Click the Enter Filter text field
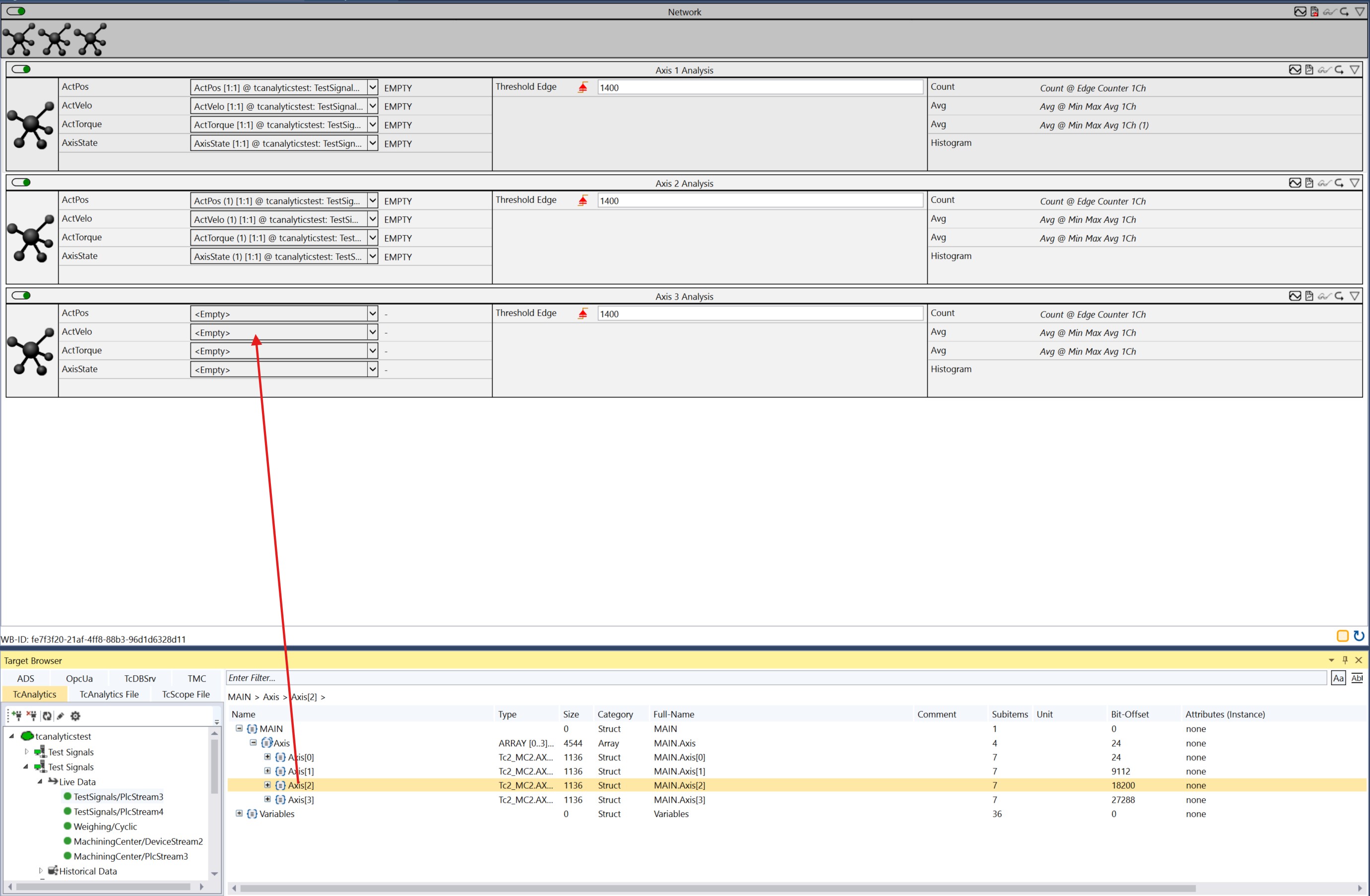Image resolution: width=1370 pixels, height=896 pixels. pos(776,678)
